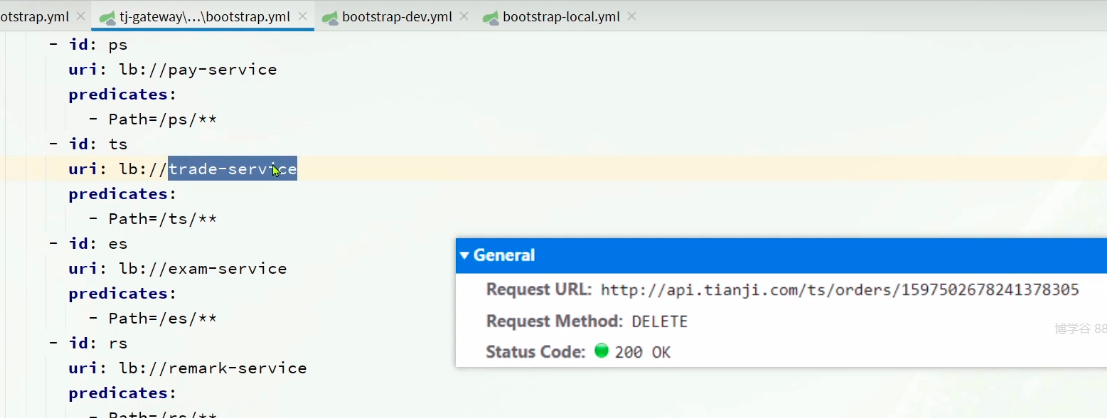Click the highlighted trade-service text
1107x418 pixels.
tap(232, 169)
